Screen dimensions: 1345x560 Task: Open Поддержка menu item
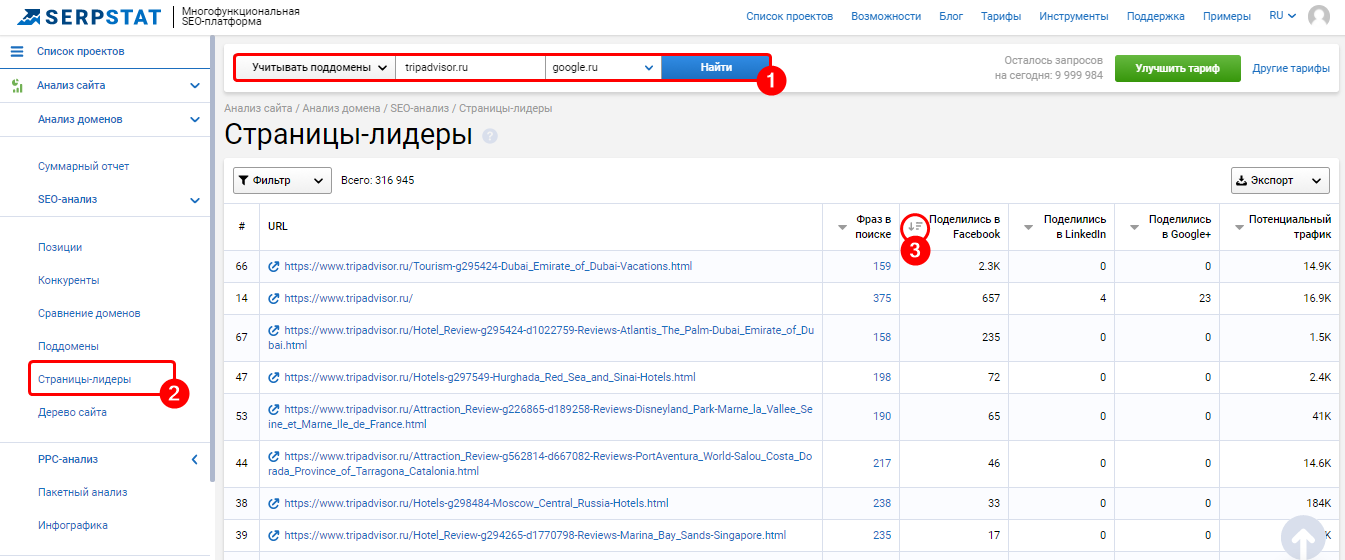(1156, 16)
